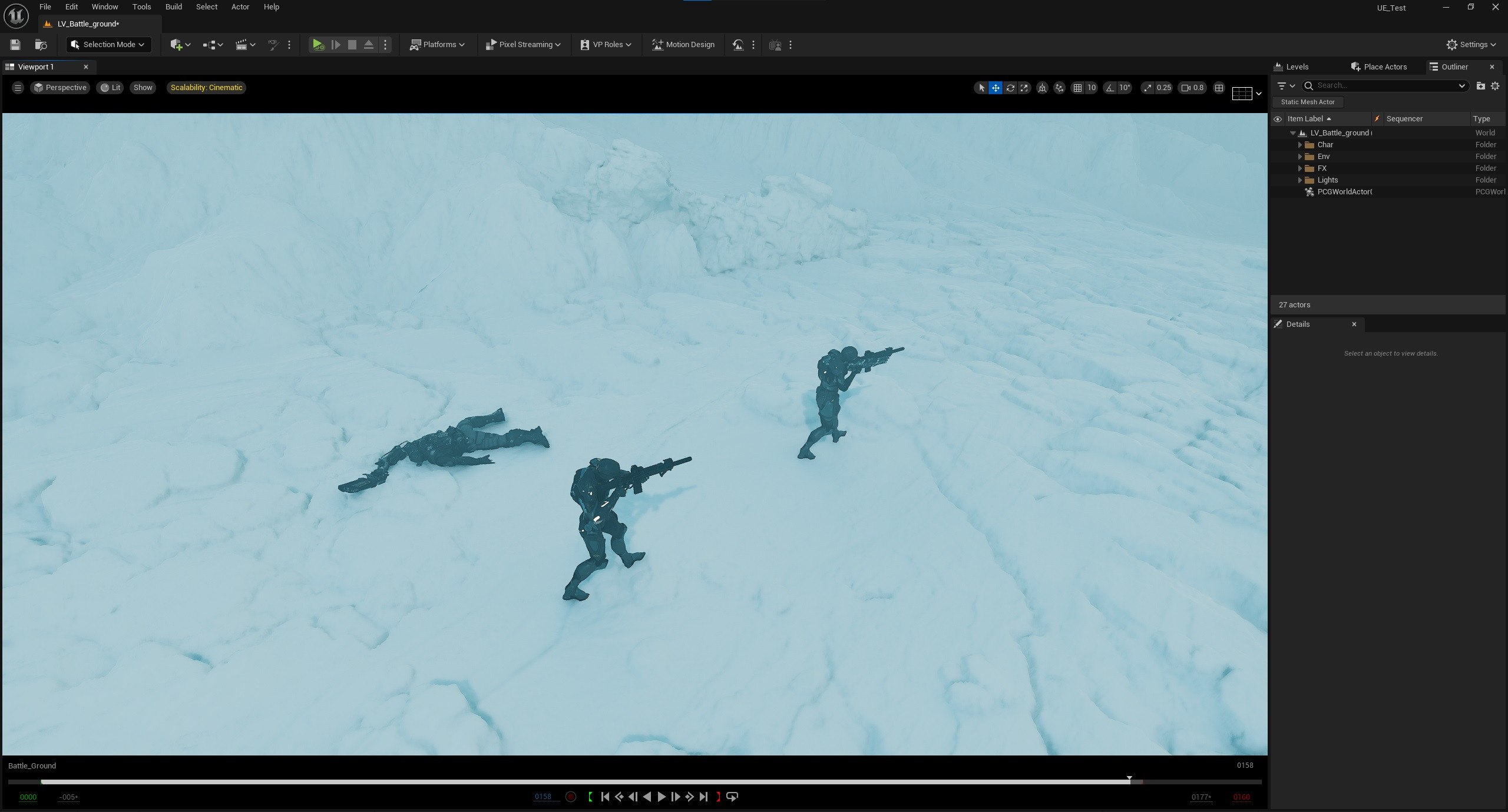Toggle rotation snapping angle icon
Image resolution: width=1508 pixels, height=812 pixels.
point(1110,88)
